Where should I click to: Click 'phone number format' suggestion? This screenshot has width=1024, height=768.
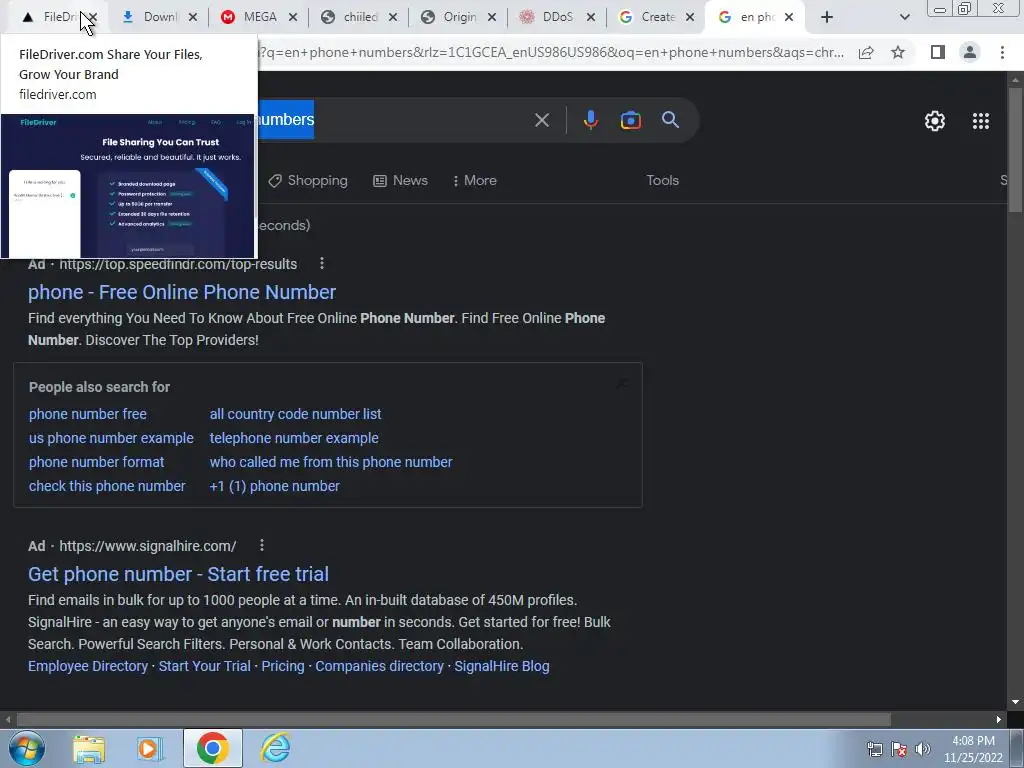pos(96,462)
